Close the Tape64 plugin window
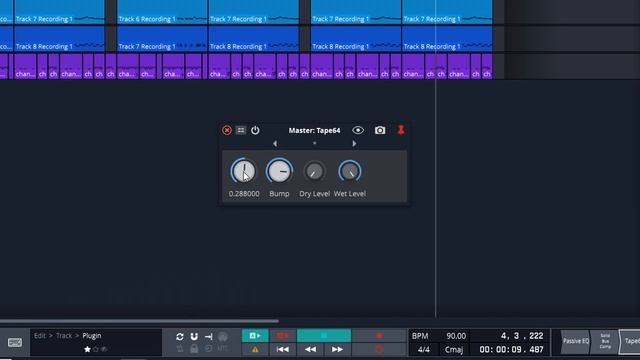 pyautogui.click(x=227, y=130)
